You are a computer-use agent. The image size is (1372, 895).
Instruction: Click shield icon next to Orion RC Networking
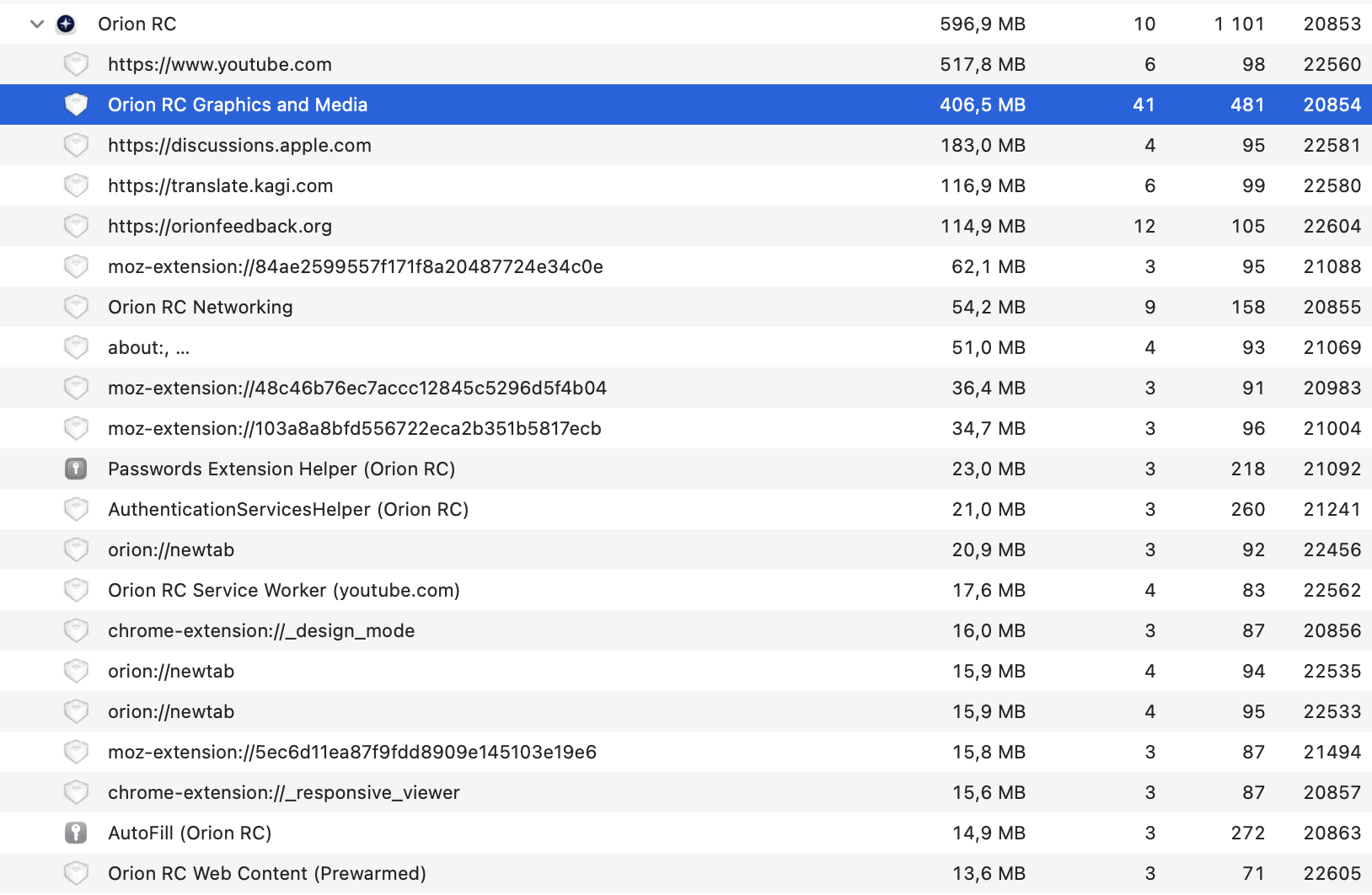click(76, 307)
